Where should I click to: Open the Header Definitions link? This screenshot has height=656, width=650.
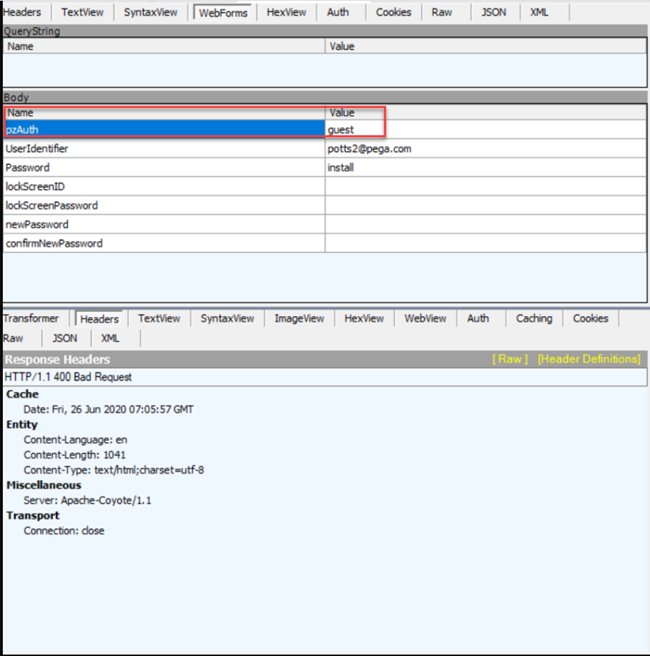pos(588,359)
